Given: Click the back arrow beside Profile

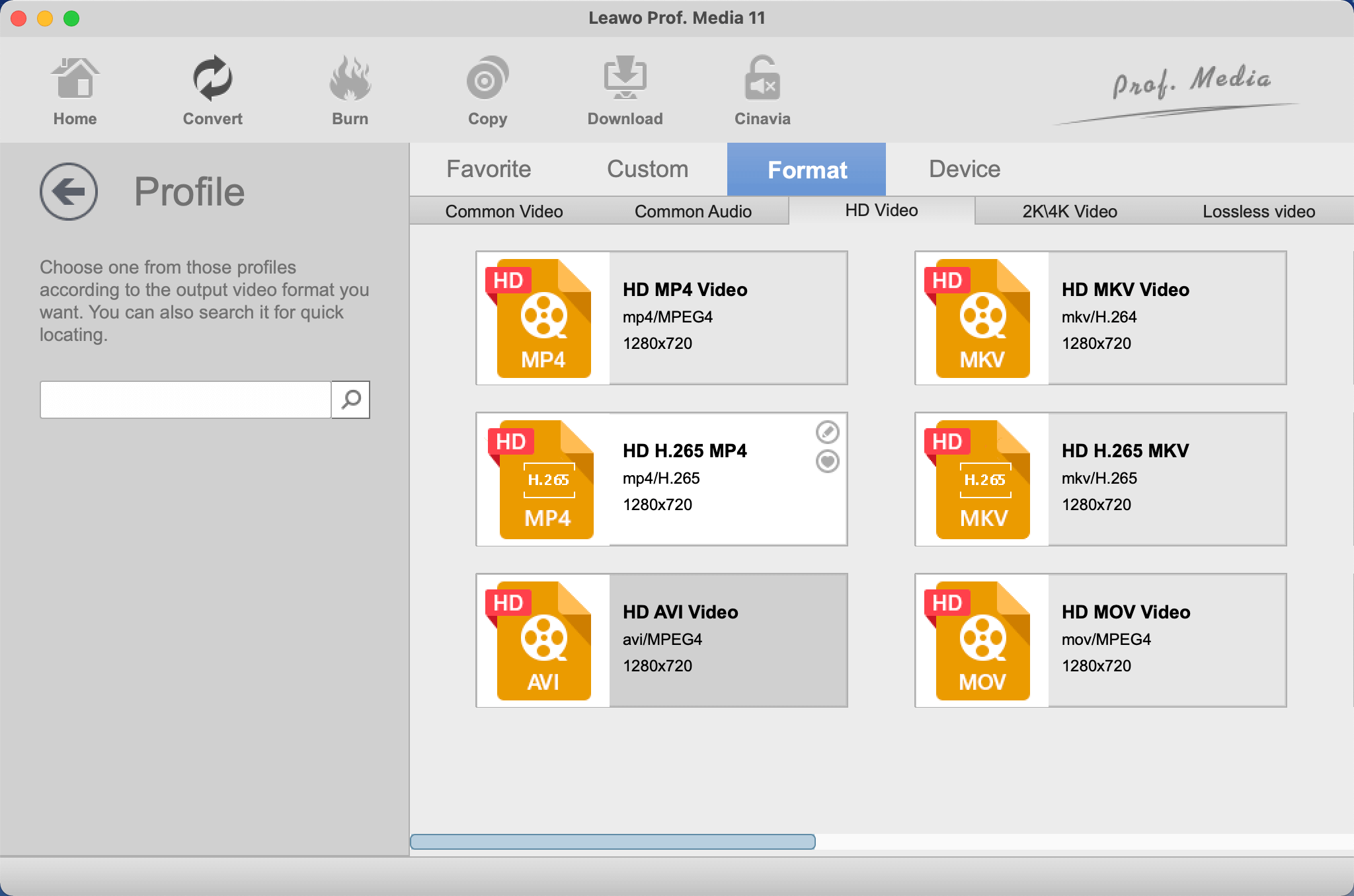Looking at the screenshot, I should [69, 192].
